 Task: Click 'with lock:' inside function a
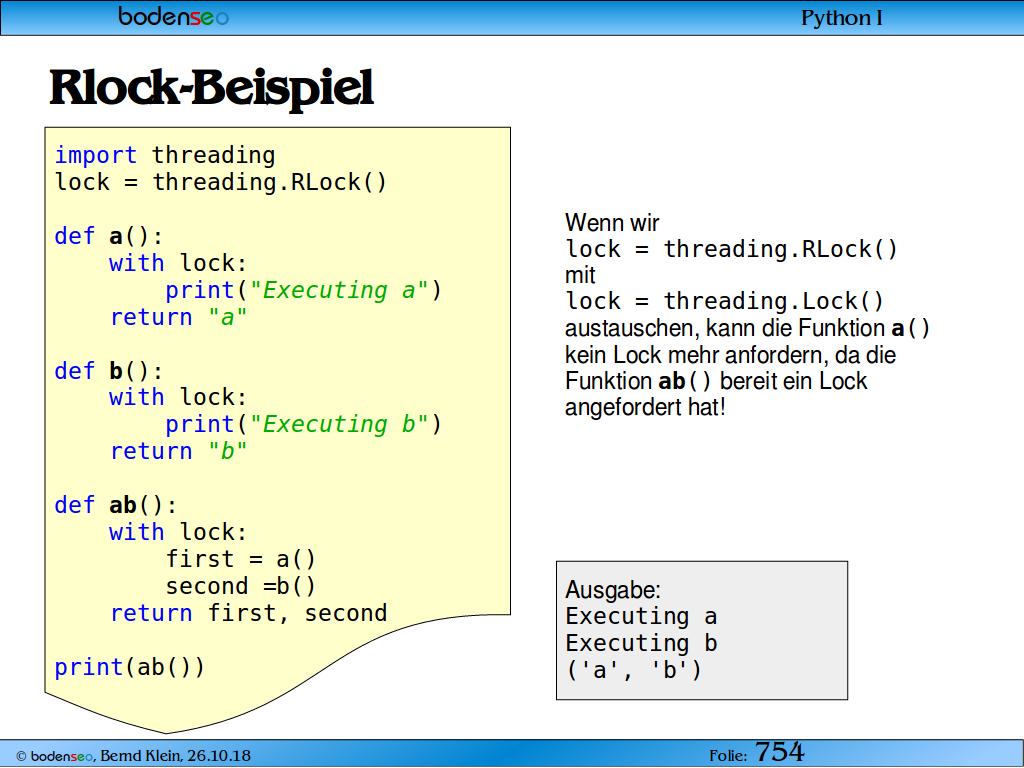pyautogui.click(x=178, y=263)
